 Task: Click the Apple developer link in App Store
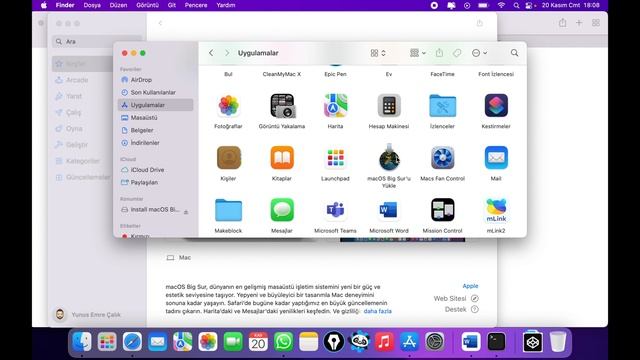pos(470,286)
